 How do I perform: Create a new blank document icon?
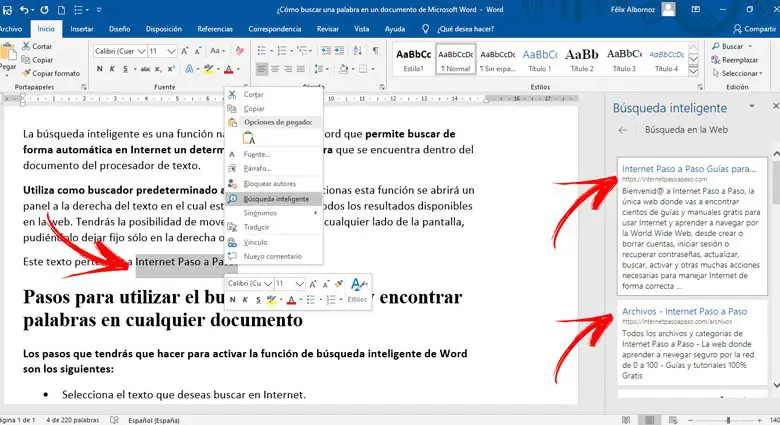[61, 9]
